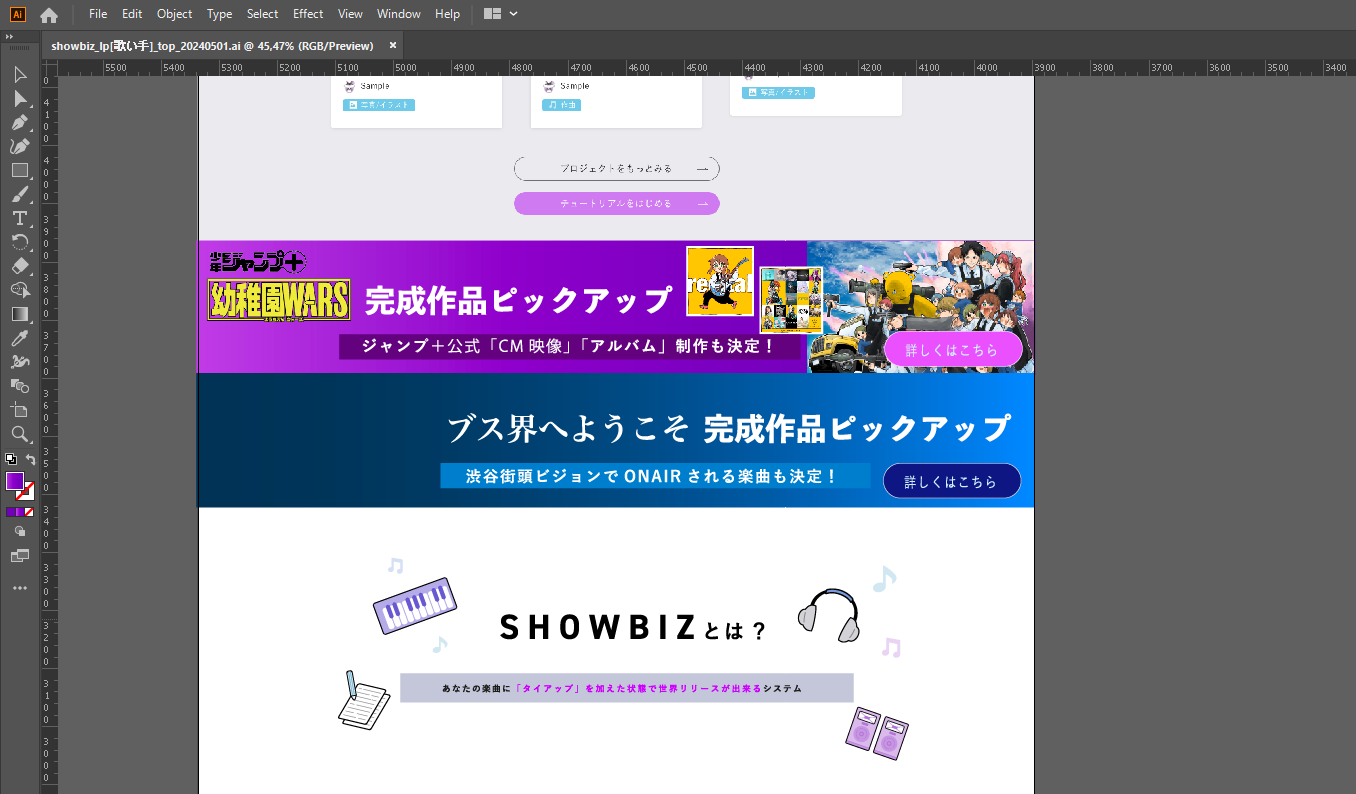Screen dimensions: 1356x794
Task: Click the arrange documents layout icon
Action: click(492, 14)
